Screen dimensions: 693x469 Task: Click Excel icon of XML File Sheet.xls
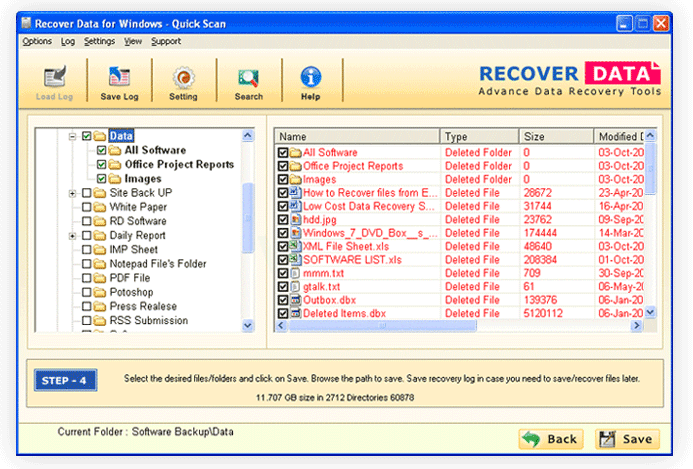pyautogui.click(x=295, y=246)
